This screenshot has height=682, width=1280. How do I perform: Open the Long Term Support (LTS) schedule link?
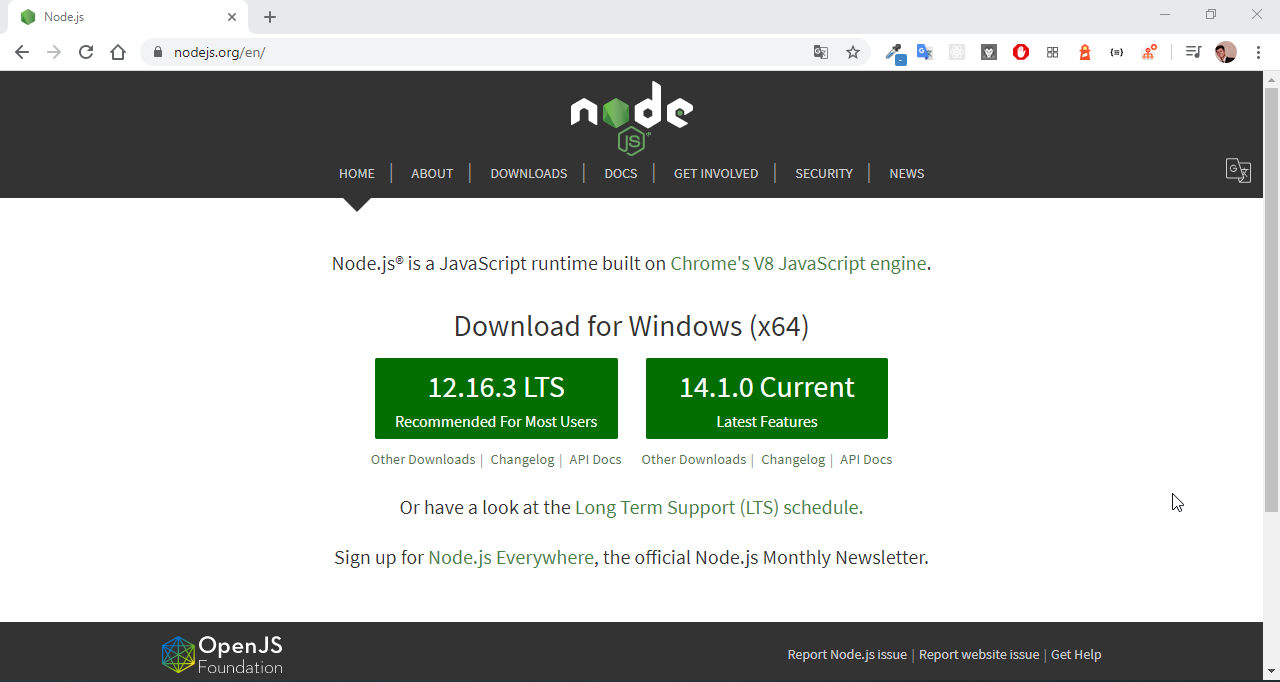717,508
